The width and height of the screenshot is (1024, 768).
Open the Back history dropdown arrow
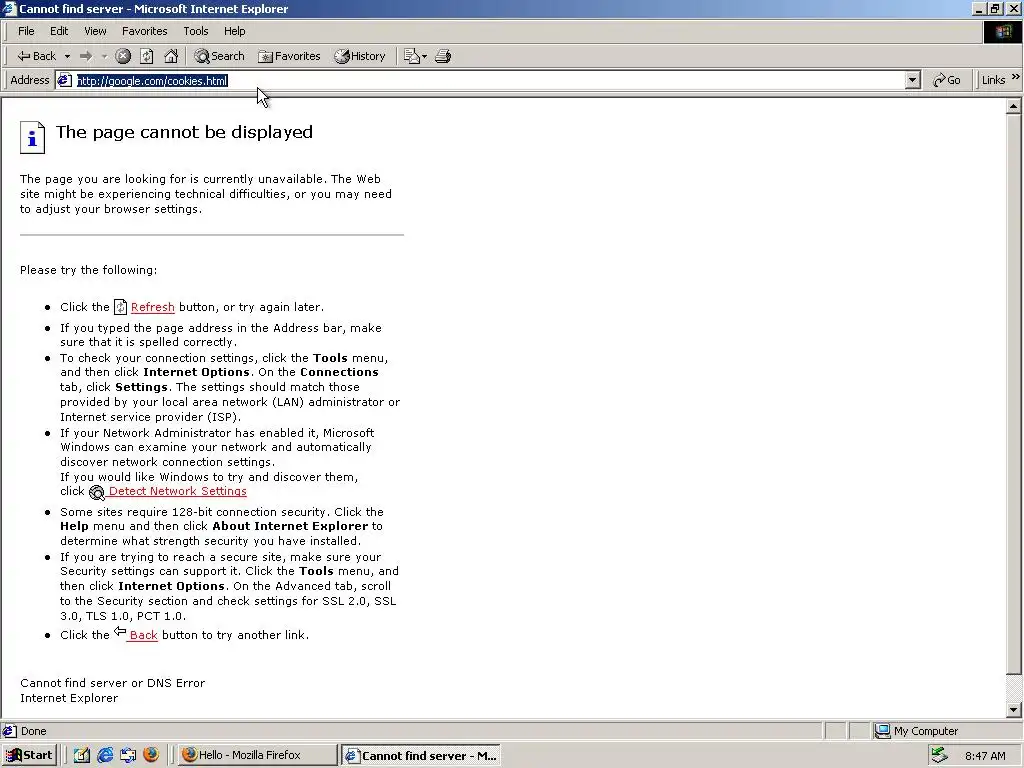pos(67,57)
